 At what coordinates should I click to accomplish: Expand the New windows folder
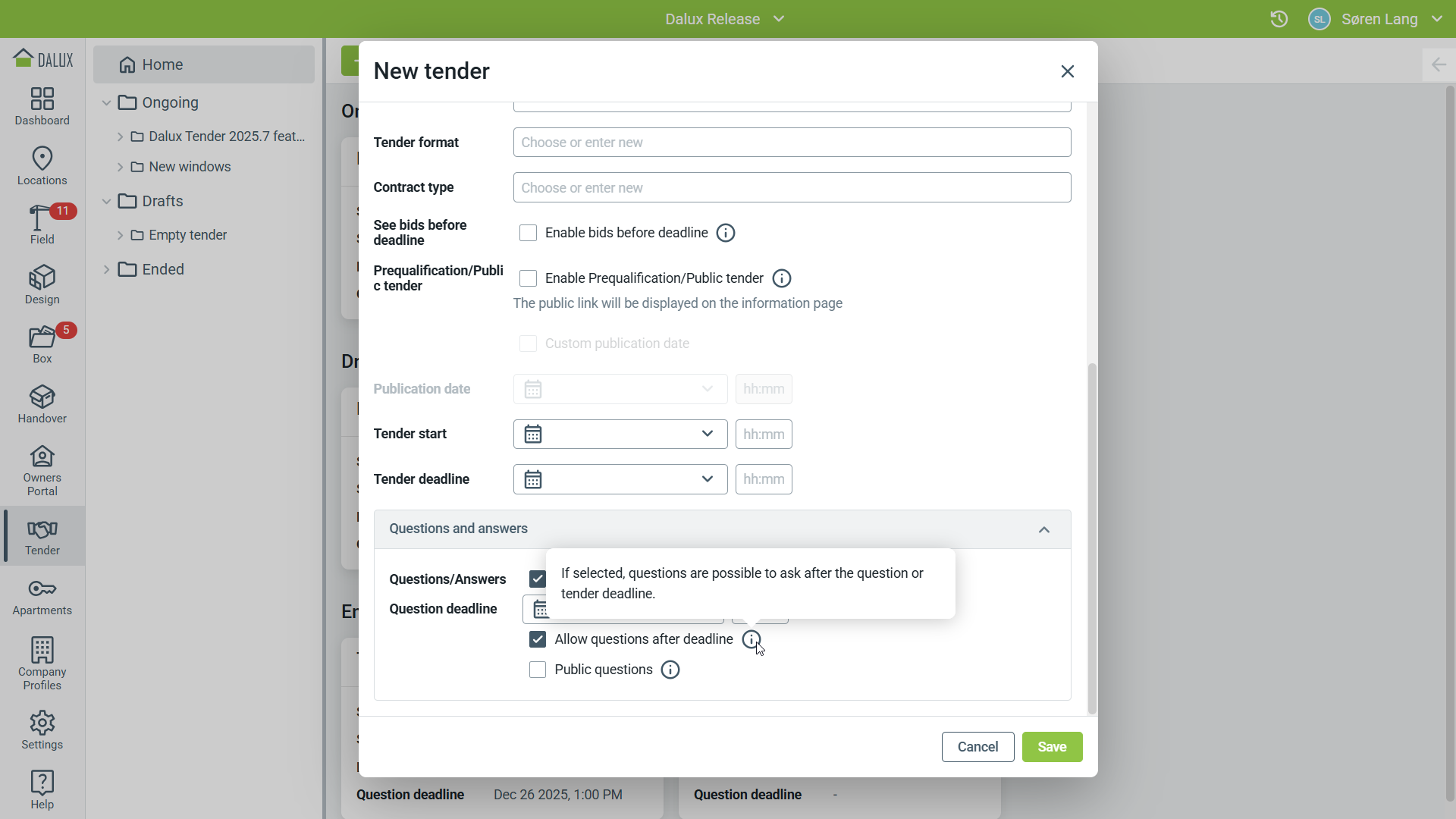click(x=120, y=167)
